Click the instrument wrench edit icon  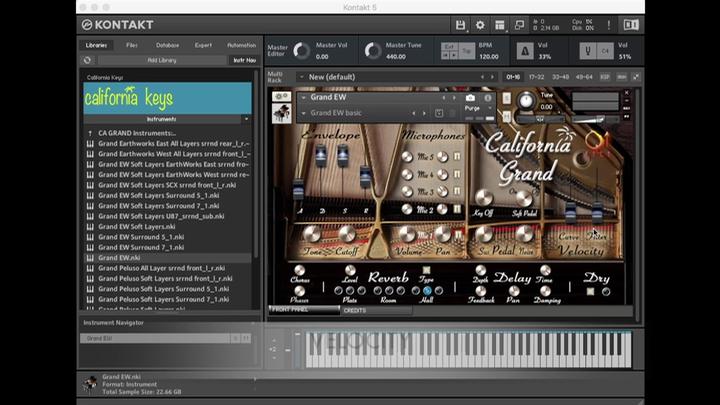281,96
